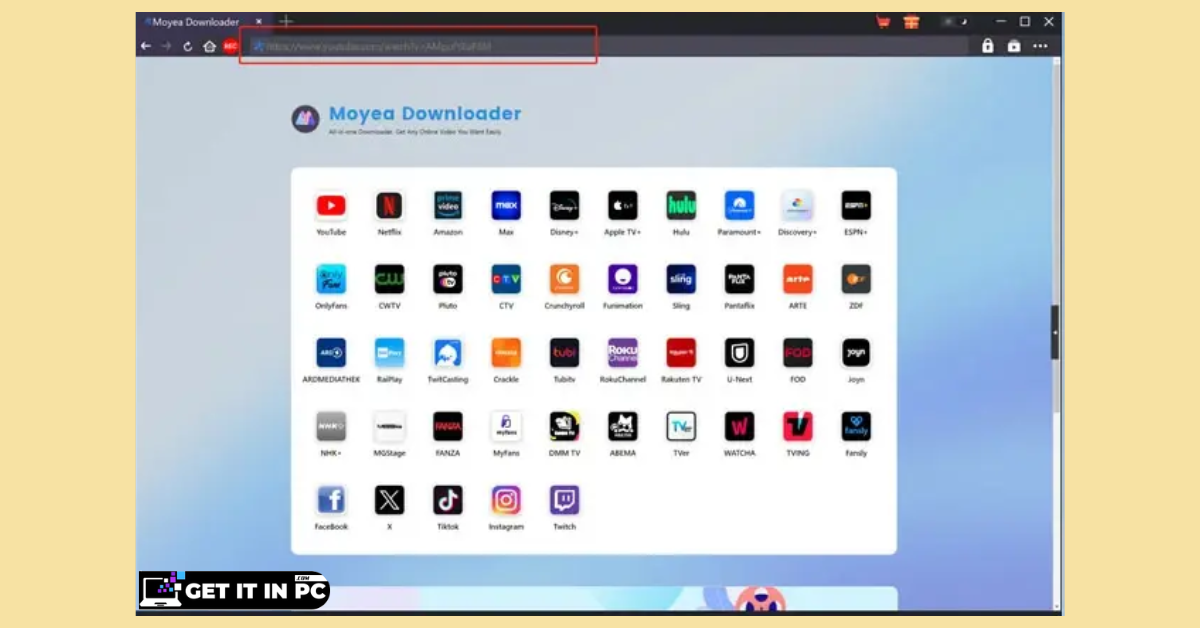Go back with the back arrow
This screenshot has width=1200, height=628.
(146, 46)
